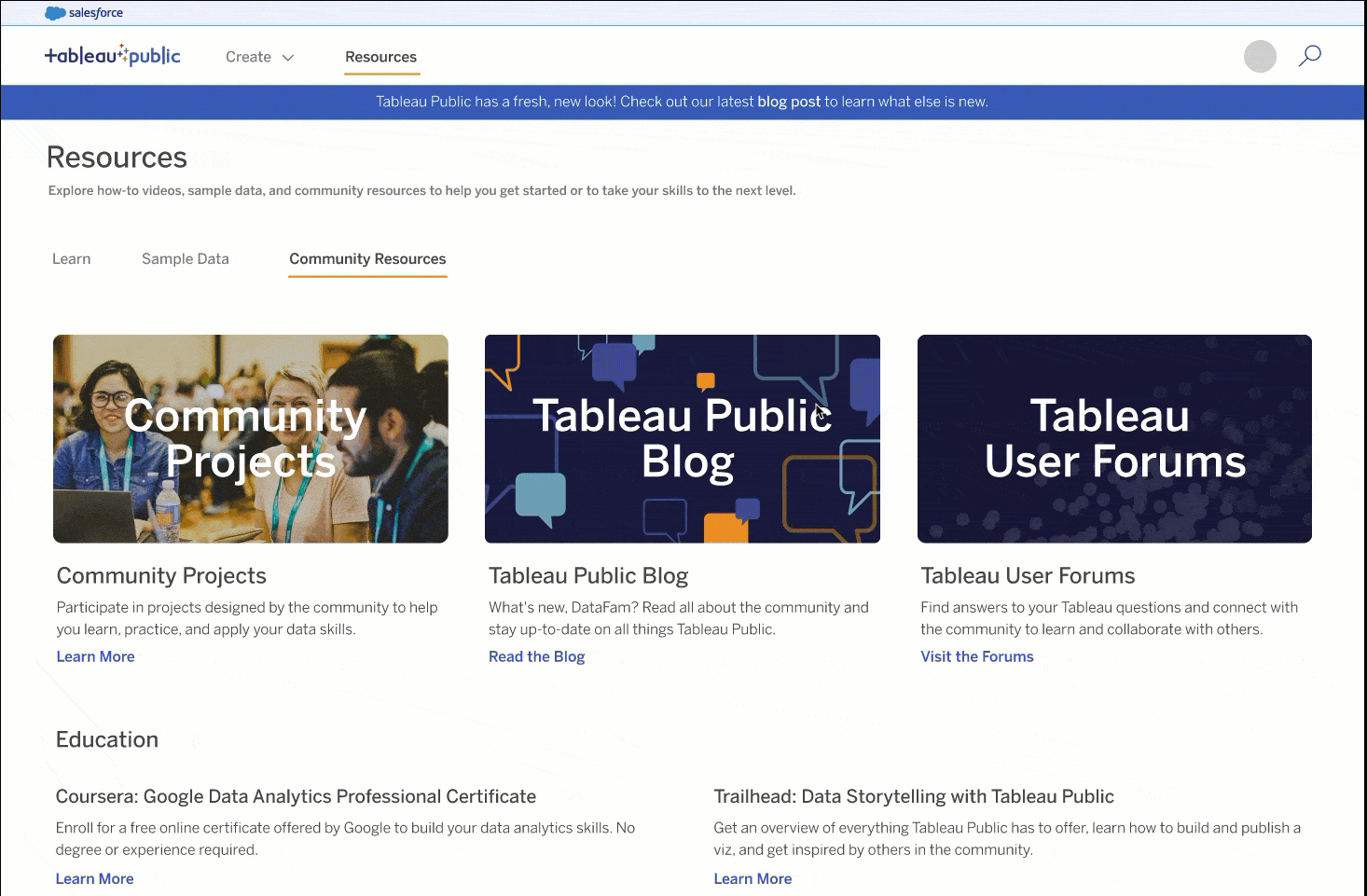Open the blog post banner link

coord(788,102)
